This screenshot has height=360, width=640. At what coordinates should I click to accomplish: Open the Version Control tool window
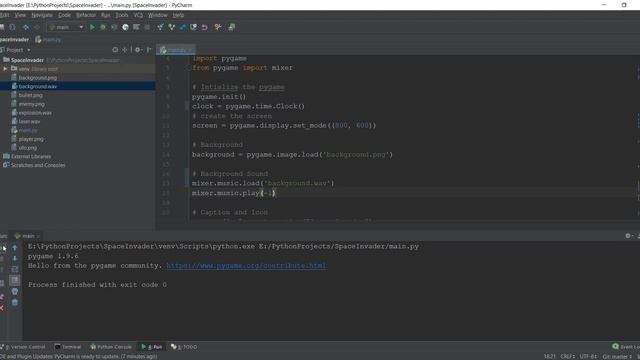24,347
